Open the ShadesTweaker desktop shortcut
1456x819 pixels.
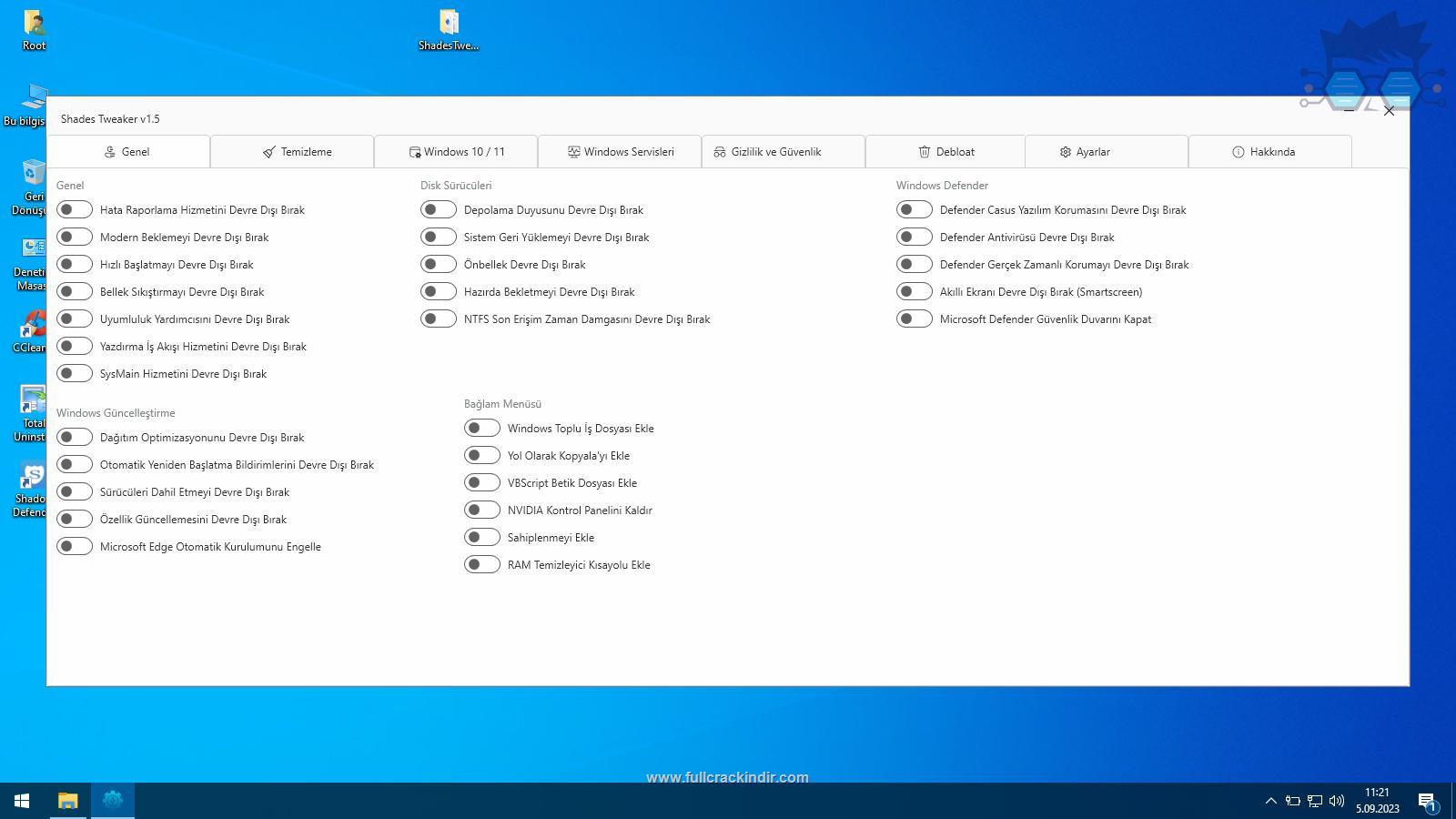point(448,29)
